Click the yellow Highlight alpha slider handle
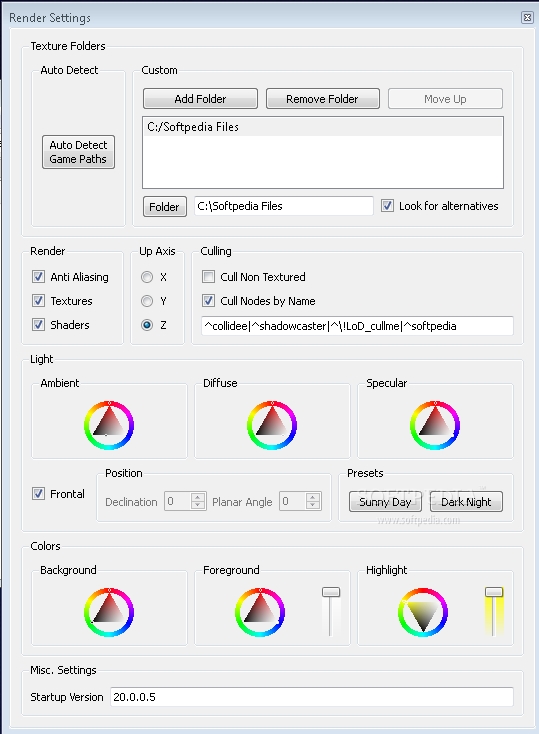The width and height of the screenshot is (539, 734). coord(494,592)
